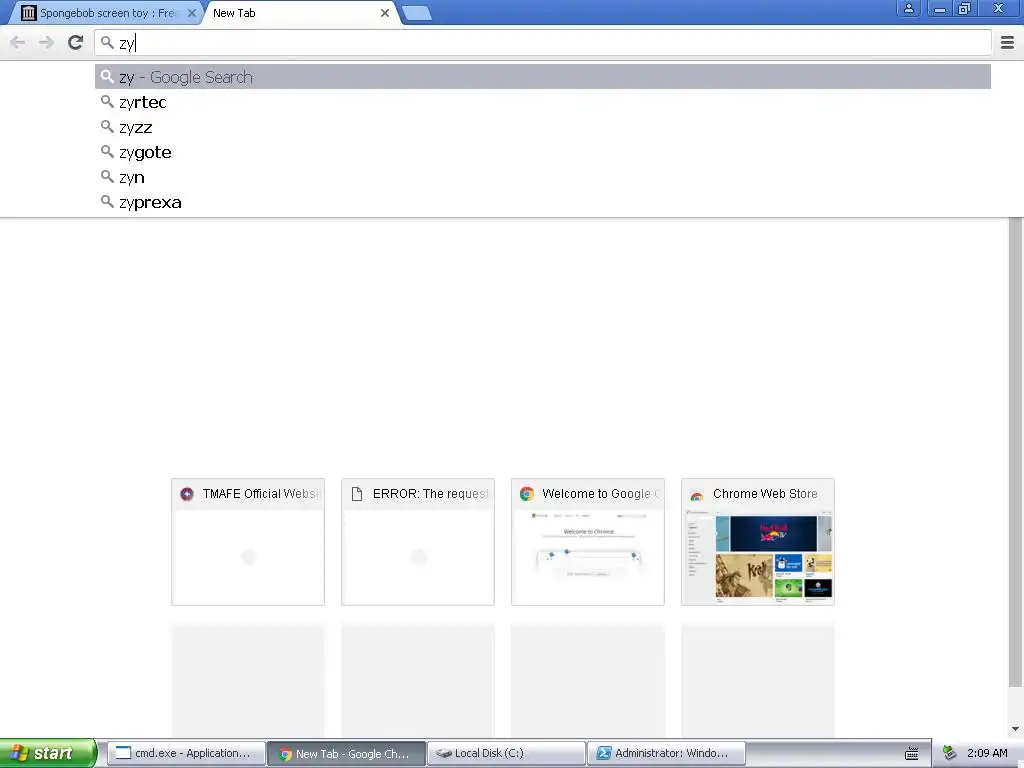Pick the zygote suggestion
The image size is (1024, 768).
(x=543, y=152)
